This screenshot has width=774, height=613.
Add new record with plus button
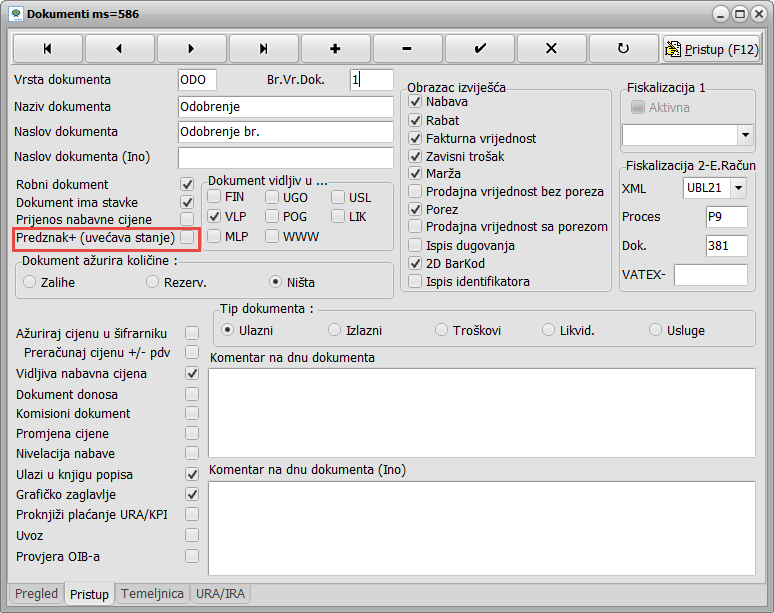pos(335,48)
